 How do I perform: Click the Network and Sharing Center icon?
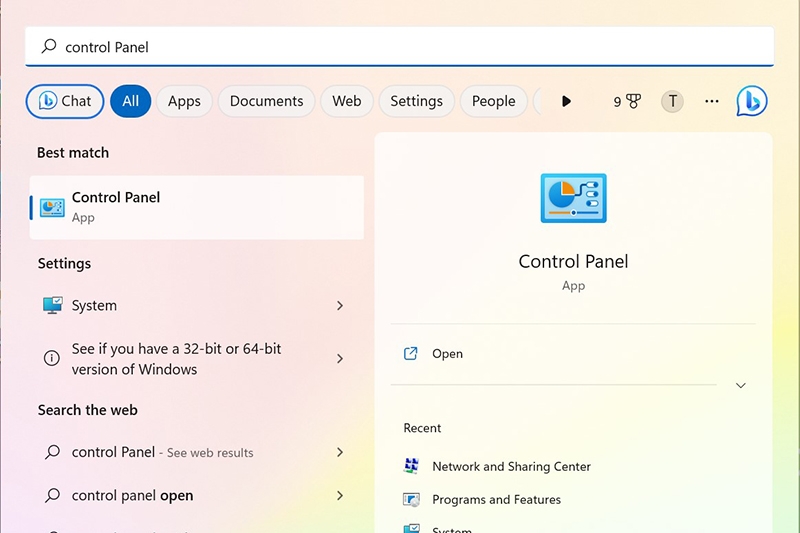pos(411,466)
